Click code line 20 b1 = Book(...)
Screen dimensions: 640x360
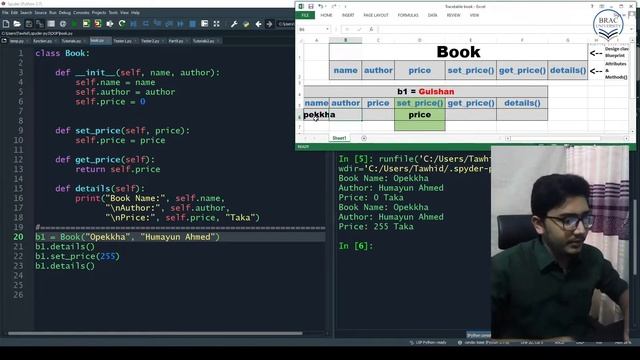click(127, 237)
